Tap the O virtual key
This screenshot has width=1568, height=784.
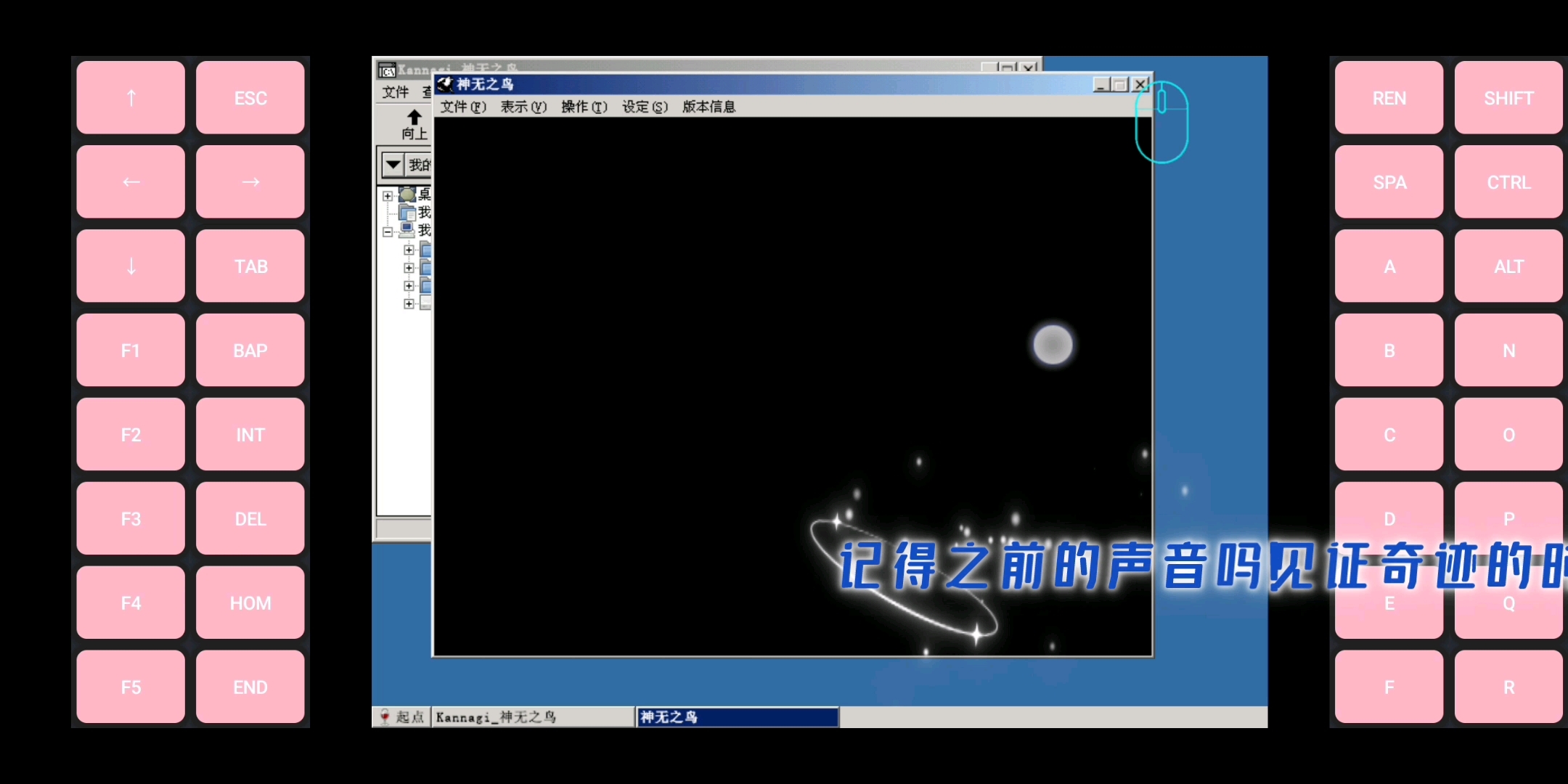point(1508,434)
